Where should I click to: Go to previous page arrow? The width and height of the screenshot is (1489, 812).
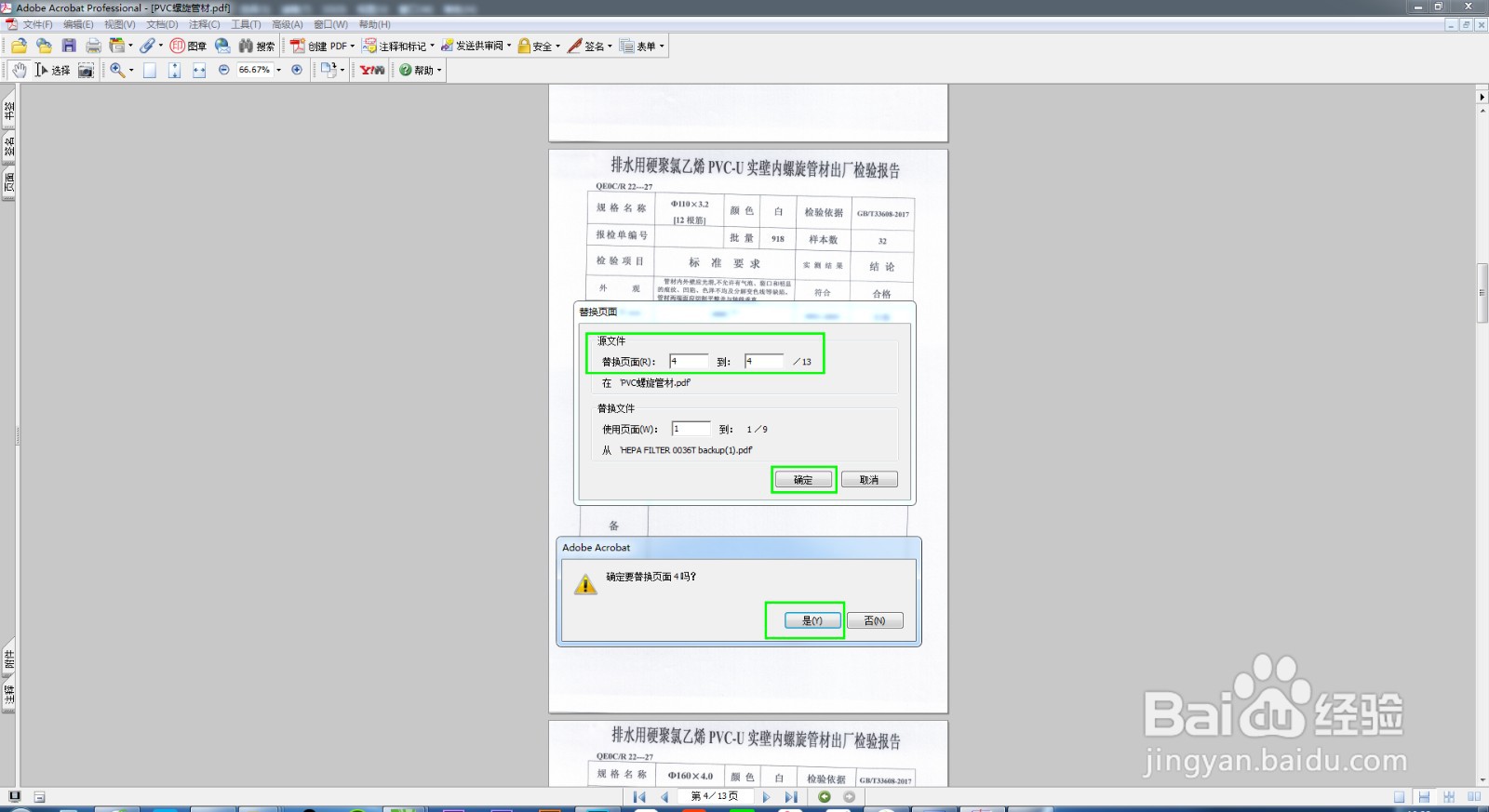664,796
